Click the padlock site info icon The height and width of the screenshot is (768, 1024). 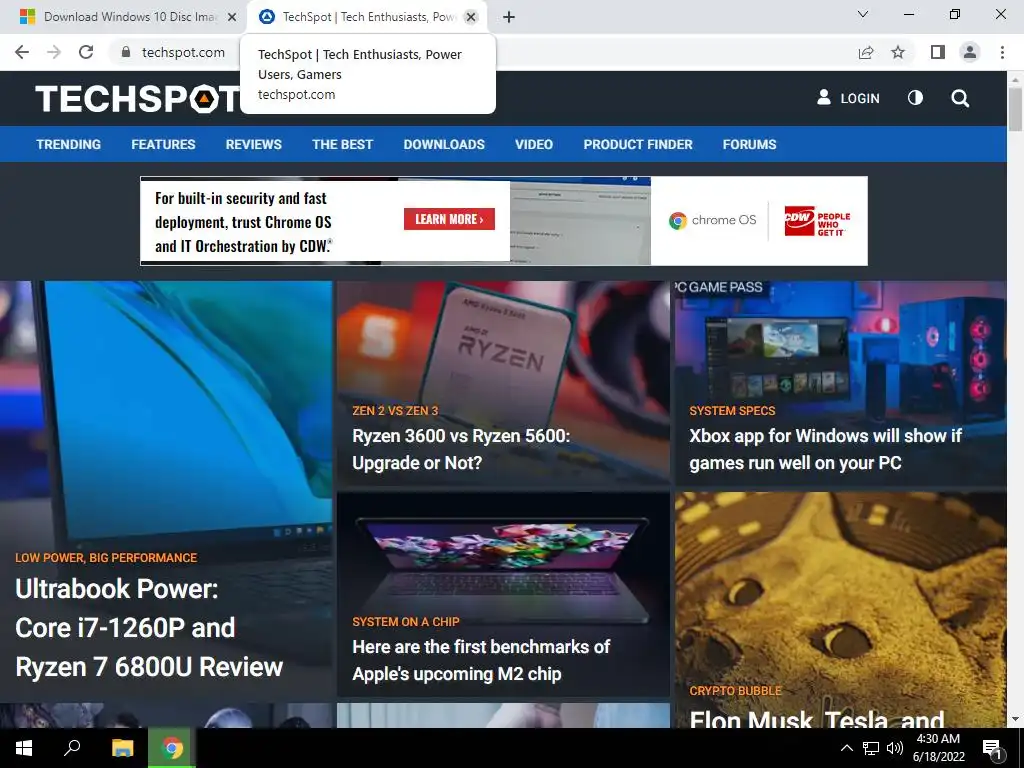tap(126, 52)
